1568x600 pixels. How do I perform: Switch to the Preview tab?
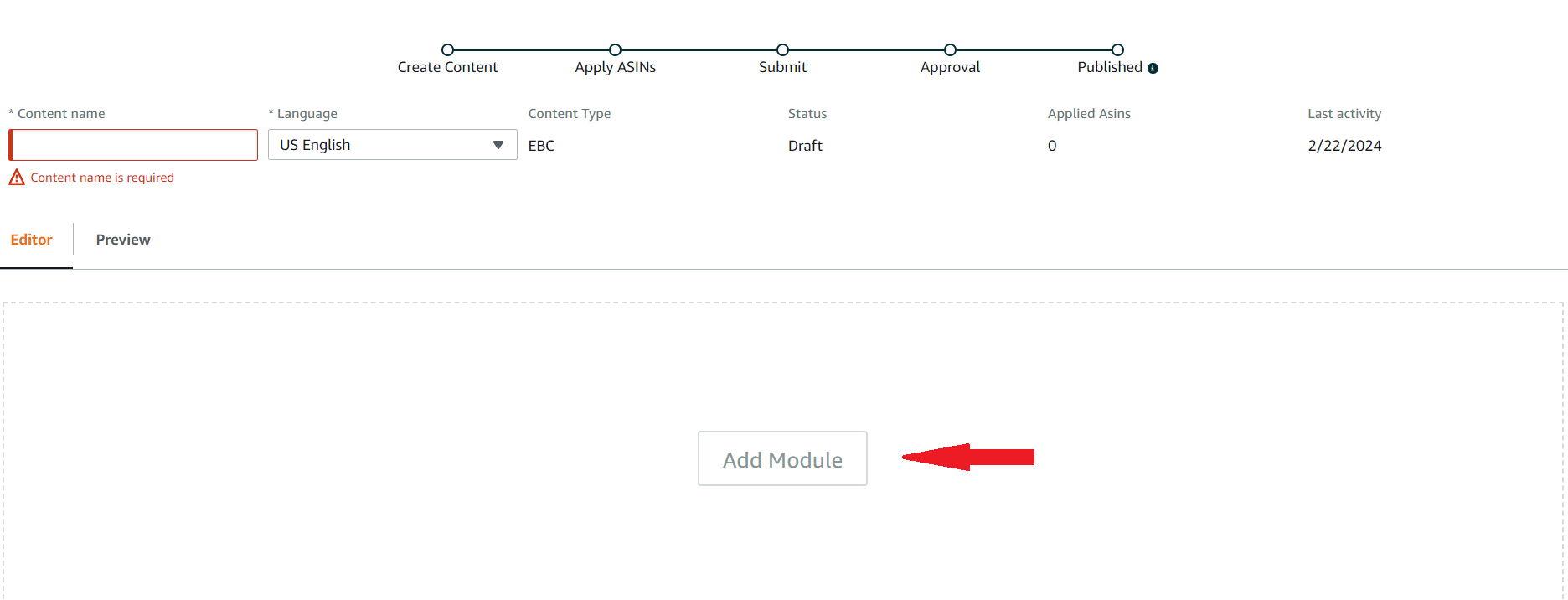coord(123,240)
